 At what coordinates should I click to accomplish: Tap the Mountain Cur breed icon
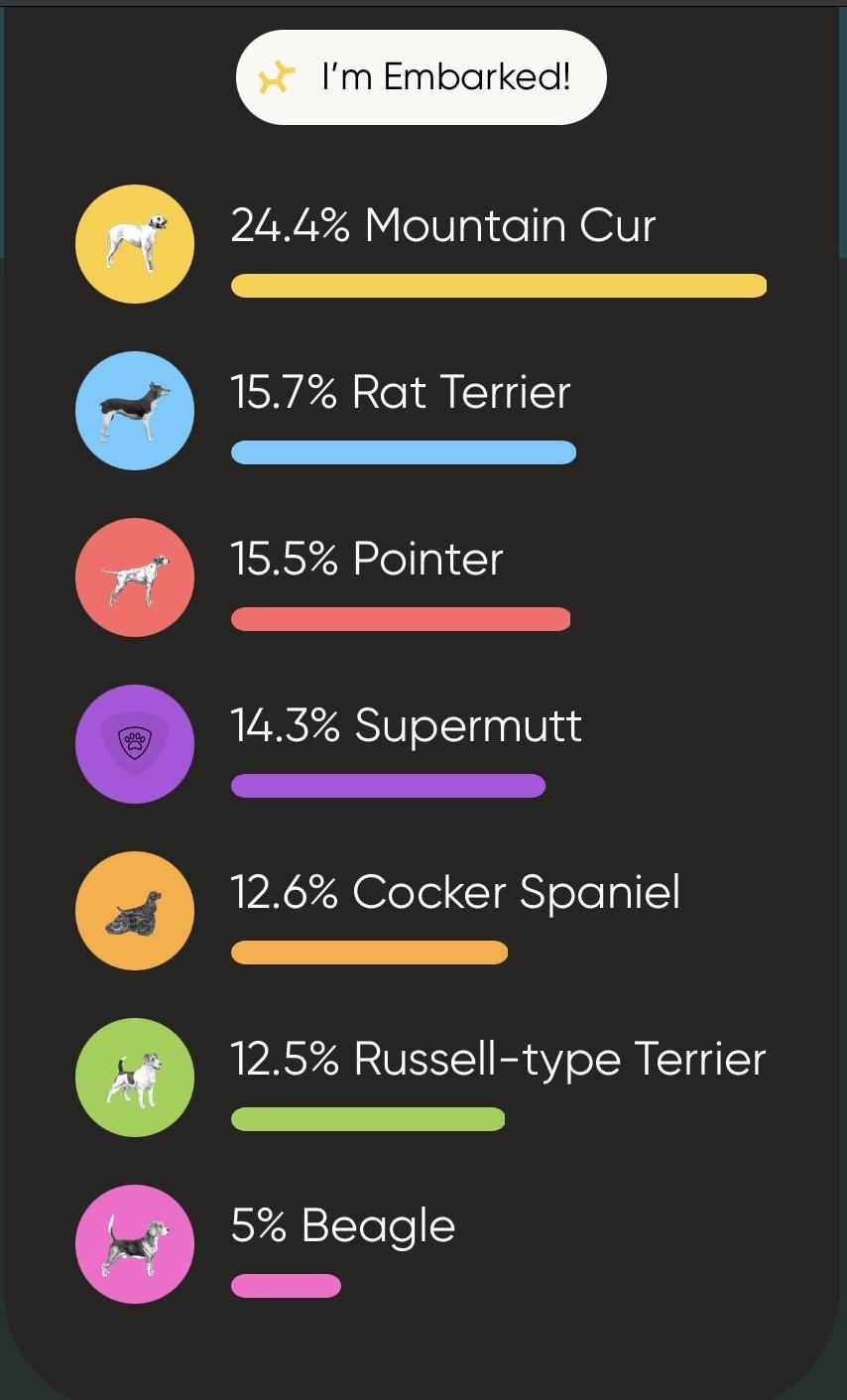(135, 244)
